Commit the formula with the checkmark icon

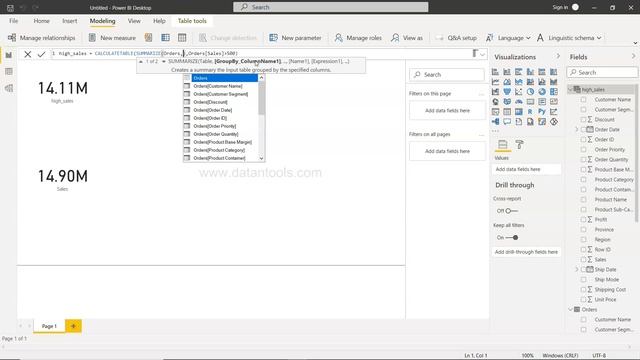(41, 54)
